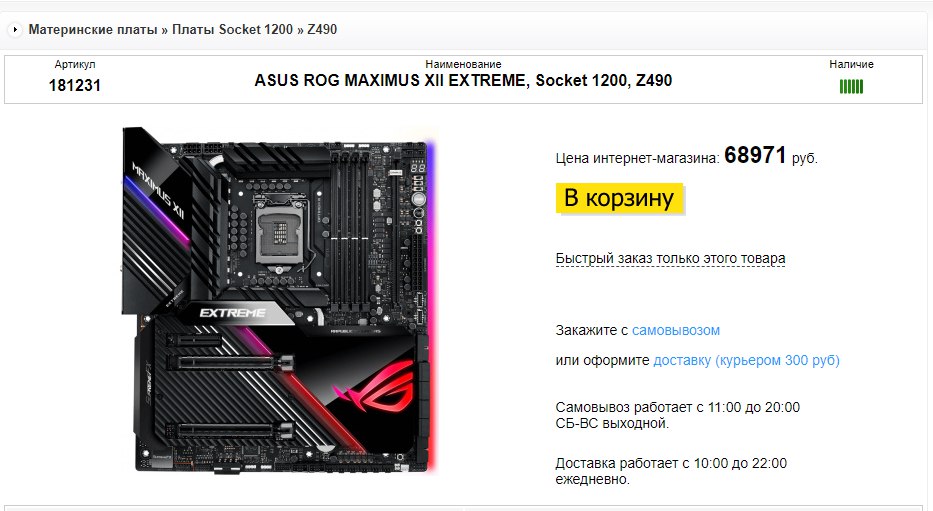The height and width of the screenshot is (511, 933).
Task: Click the price 68971 руб
Action: (771, 156)
